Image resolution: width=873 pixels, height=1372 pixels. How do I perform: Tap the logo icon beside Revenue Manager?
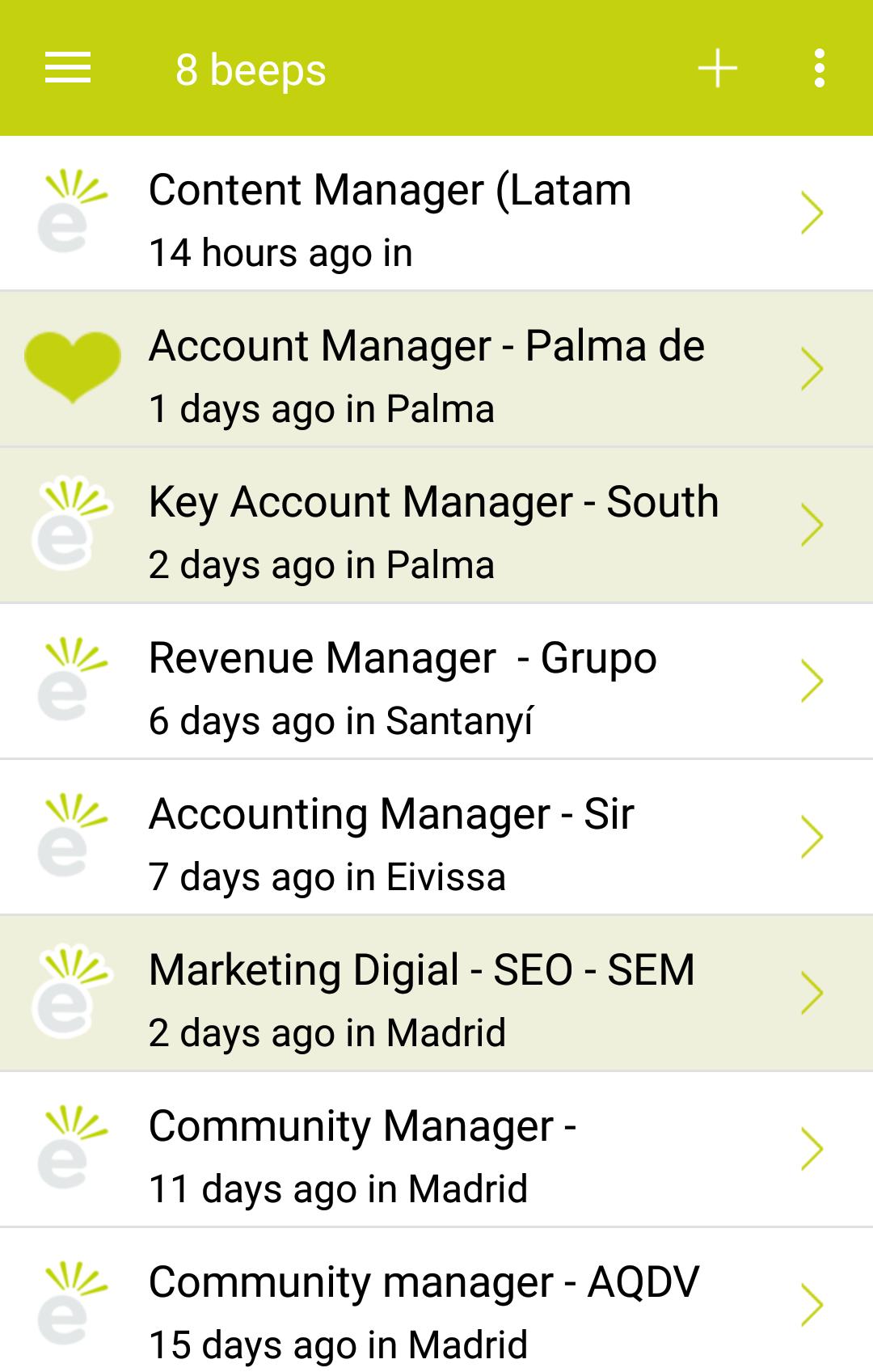pos(71,680)
